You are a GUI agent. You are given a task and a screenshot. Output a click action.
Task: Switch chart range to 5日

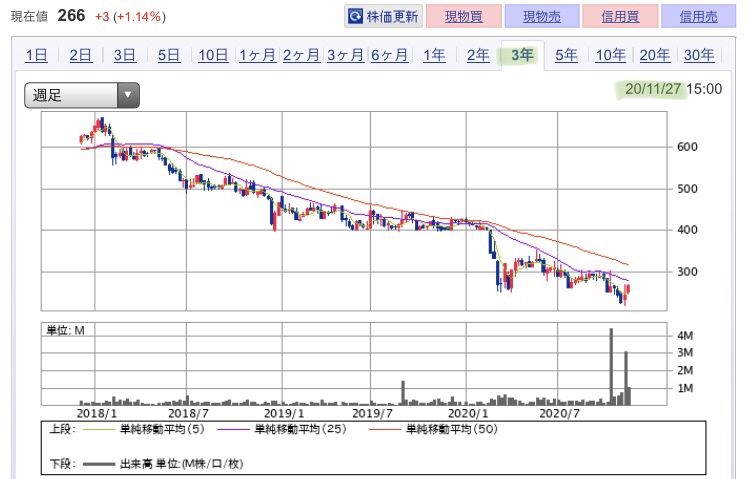[x=169, y=55]
